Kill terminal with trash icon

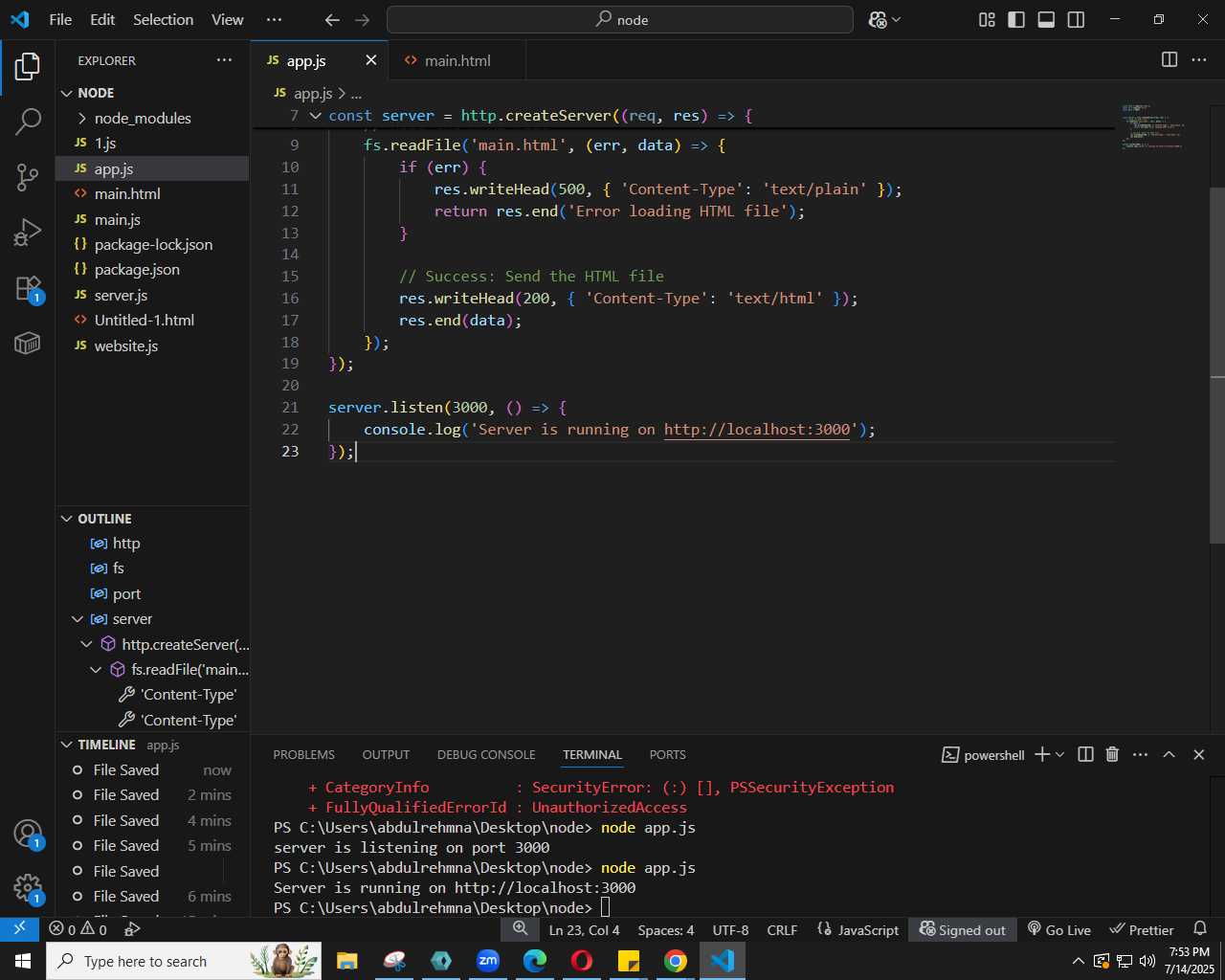click(x=1112, y=754)
